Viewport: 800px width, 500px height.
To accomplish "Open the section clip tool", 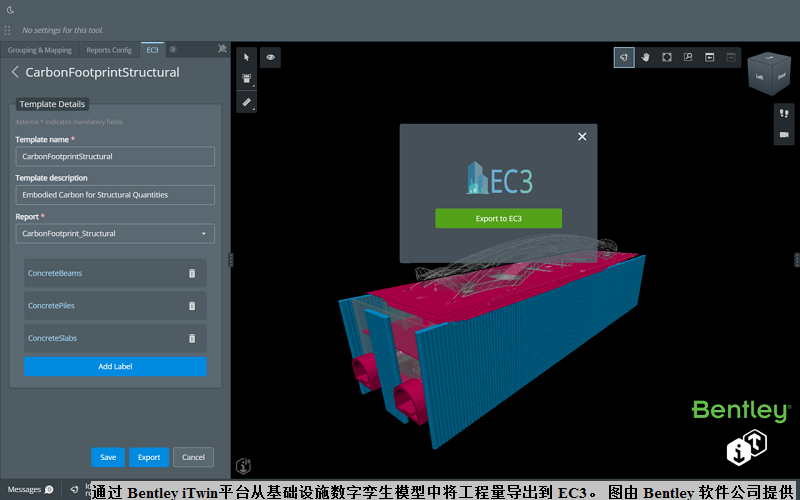I will coord(246,79).
